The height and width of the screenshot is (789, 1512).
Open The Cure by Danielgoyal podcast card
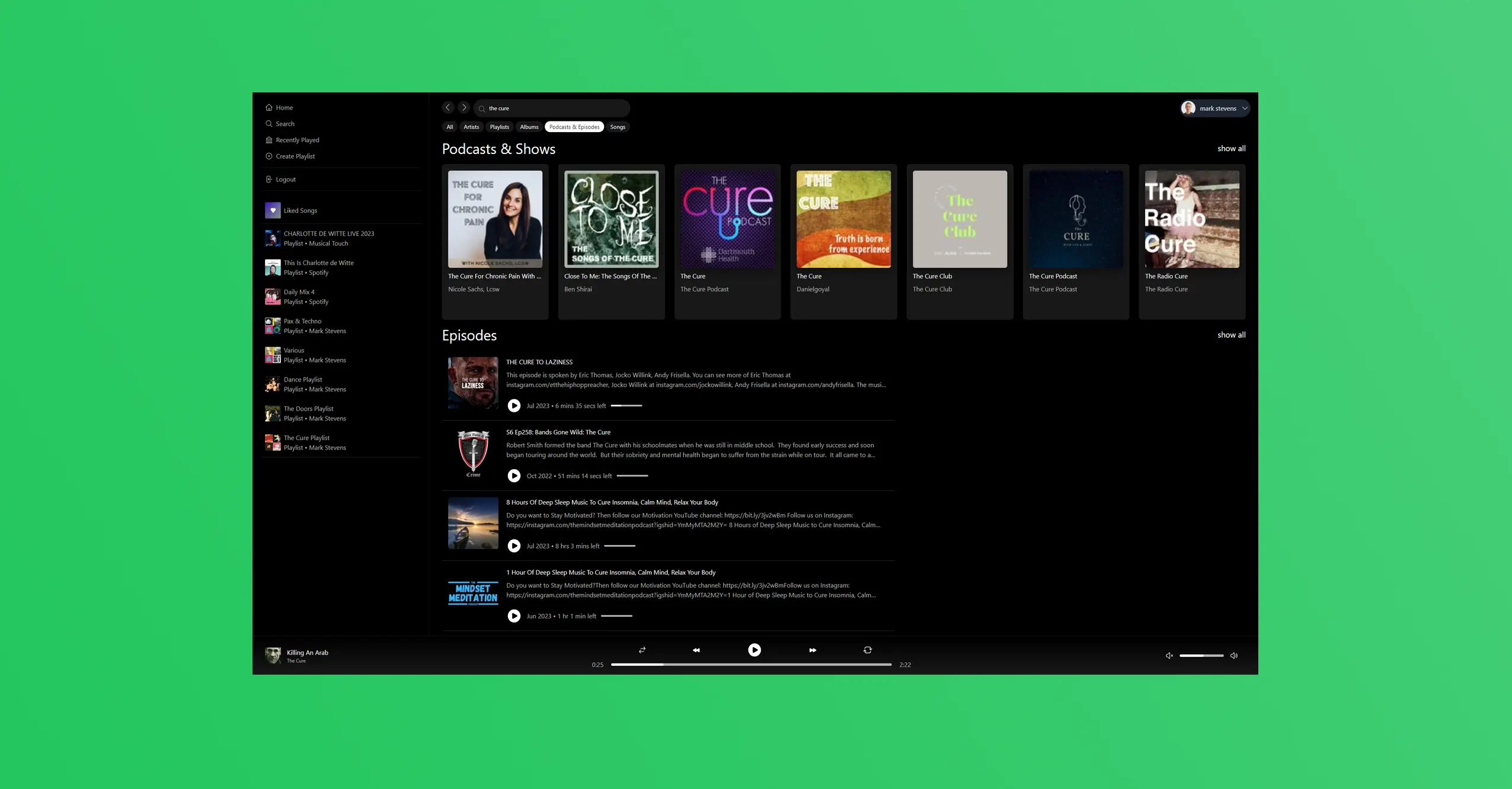click(843, 242)
